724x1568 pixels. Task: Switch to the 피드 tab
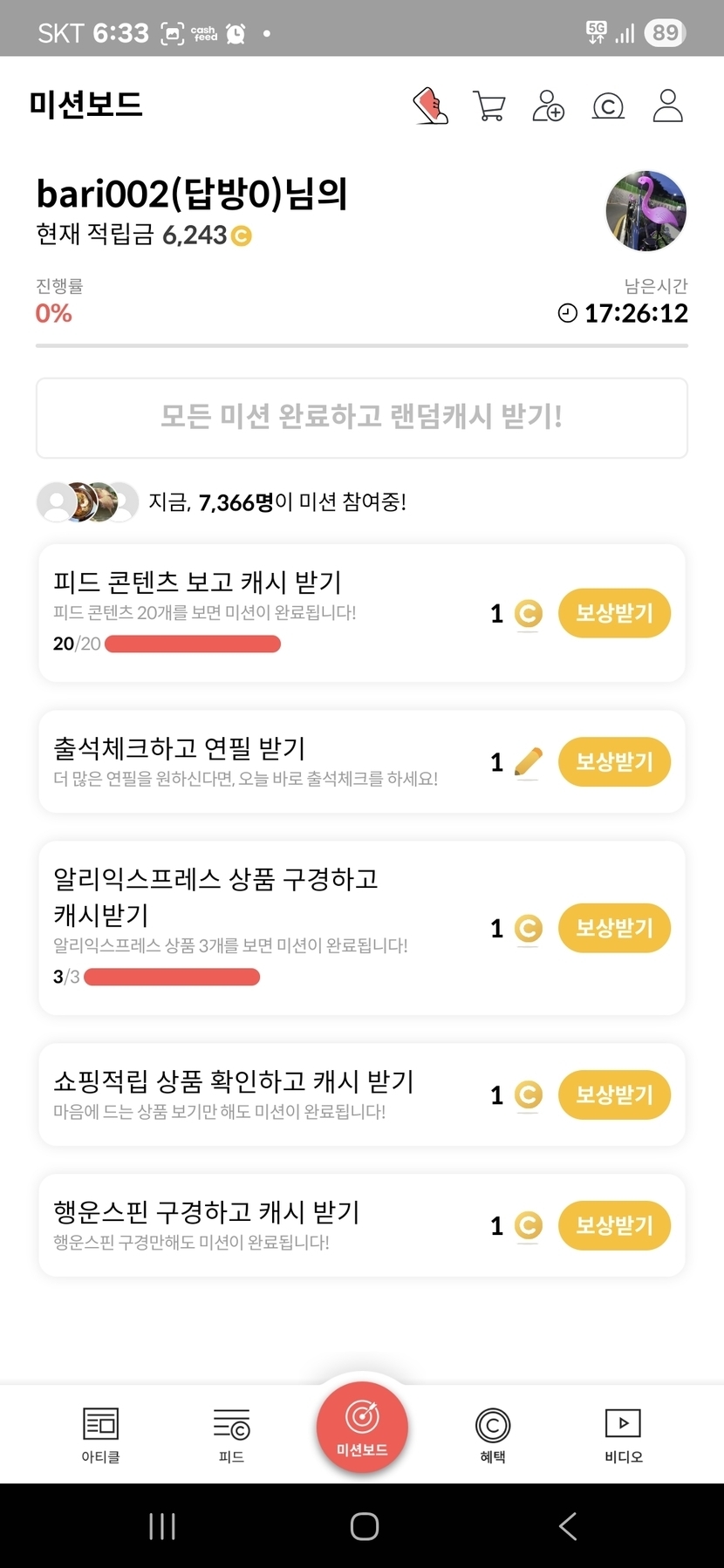(231, 1435)
